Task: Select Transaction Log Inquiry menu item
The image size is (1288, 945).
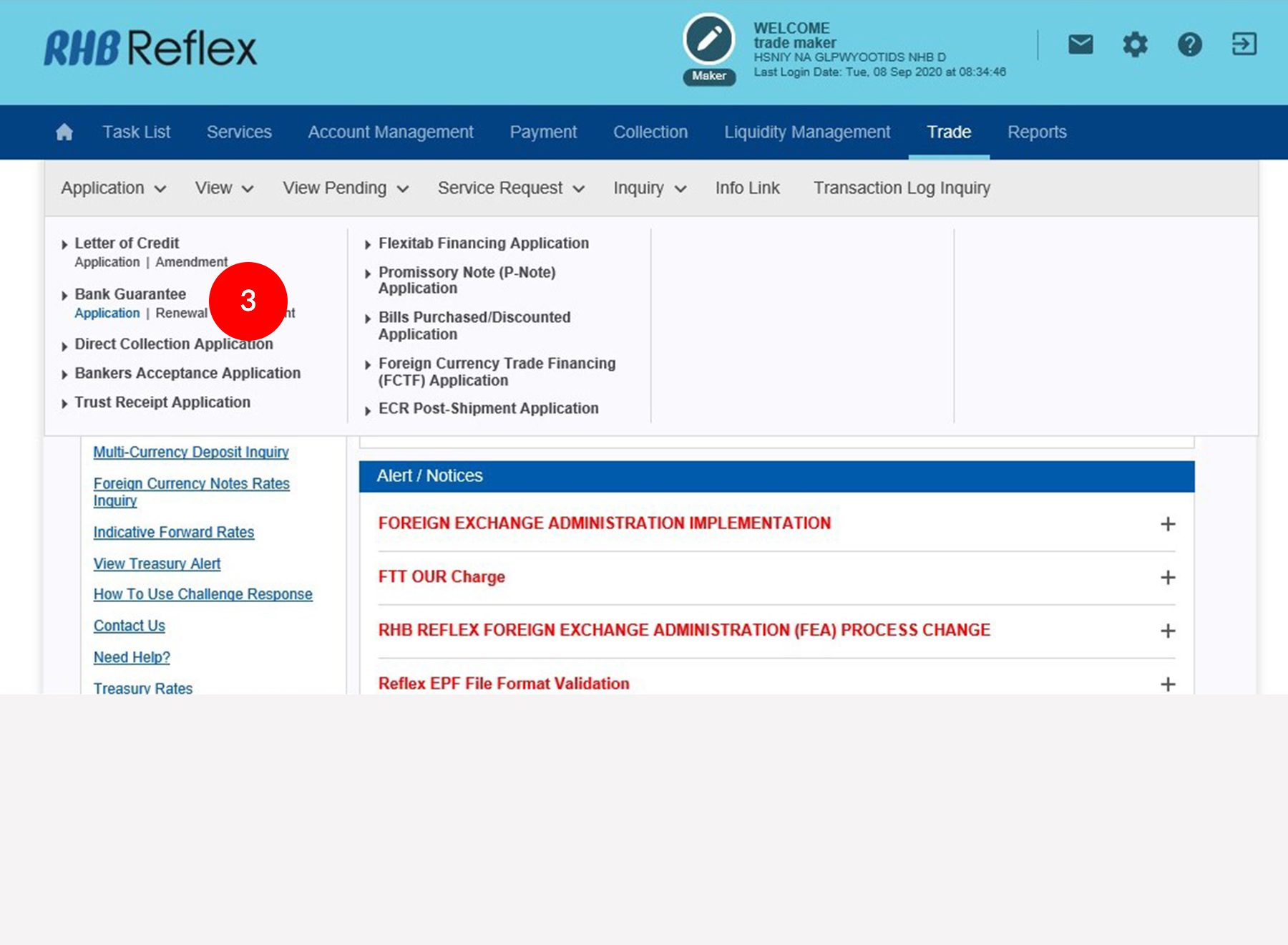Action: click(902, 188)
